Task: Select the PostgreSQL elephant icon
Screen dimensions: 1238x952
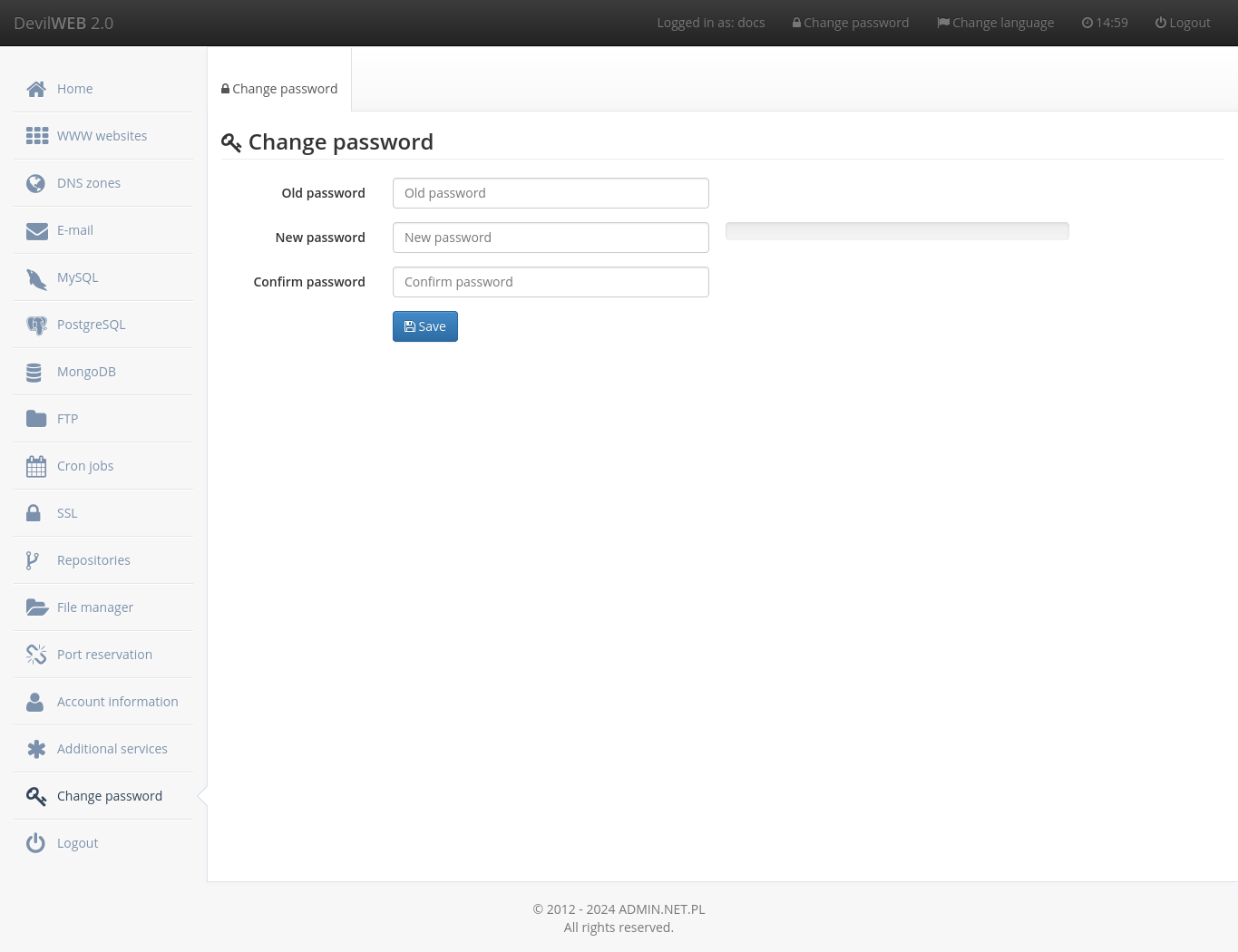Action: tap(36, 325)
